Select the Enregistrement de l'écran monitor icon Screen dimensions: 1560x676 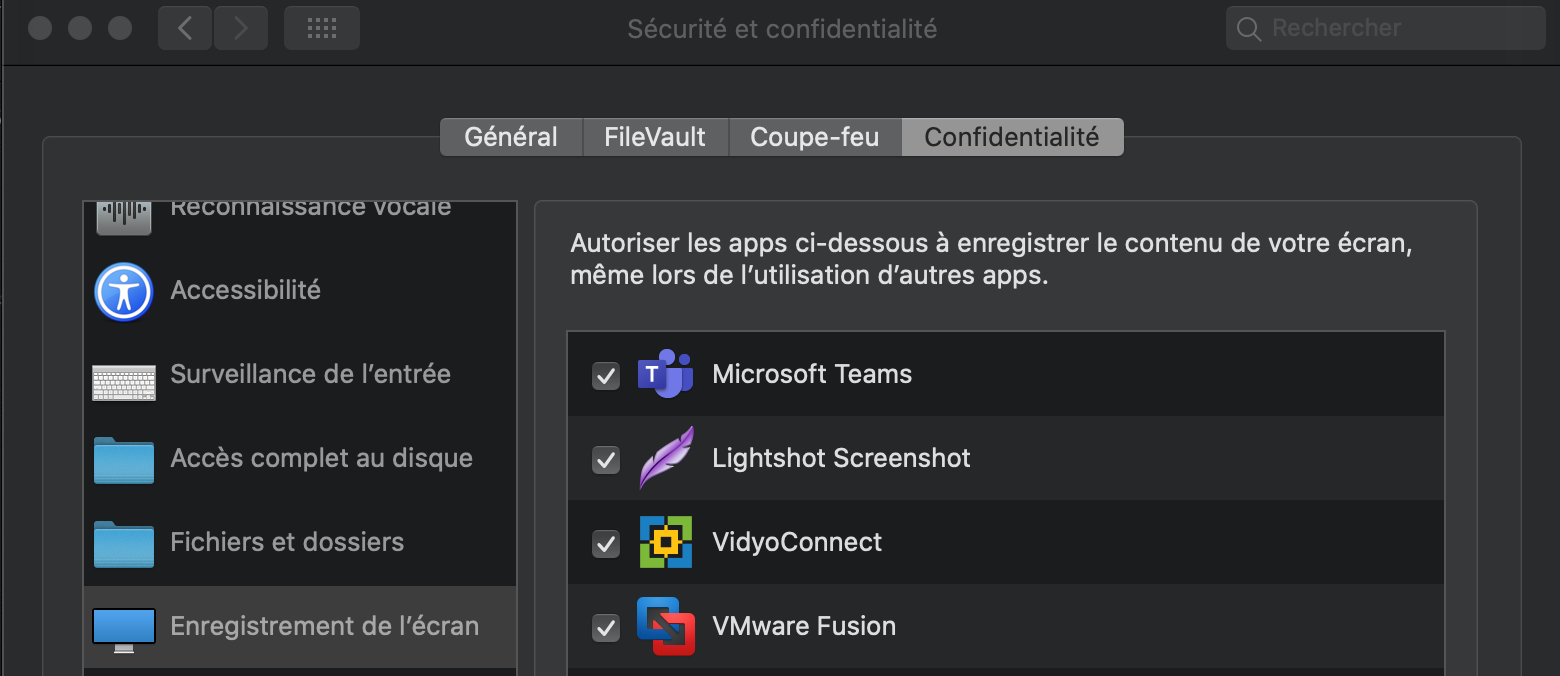[124, 628]
